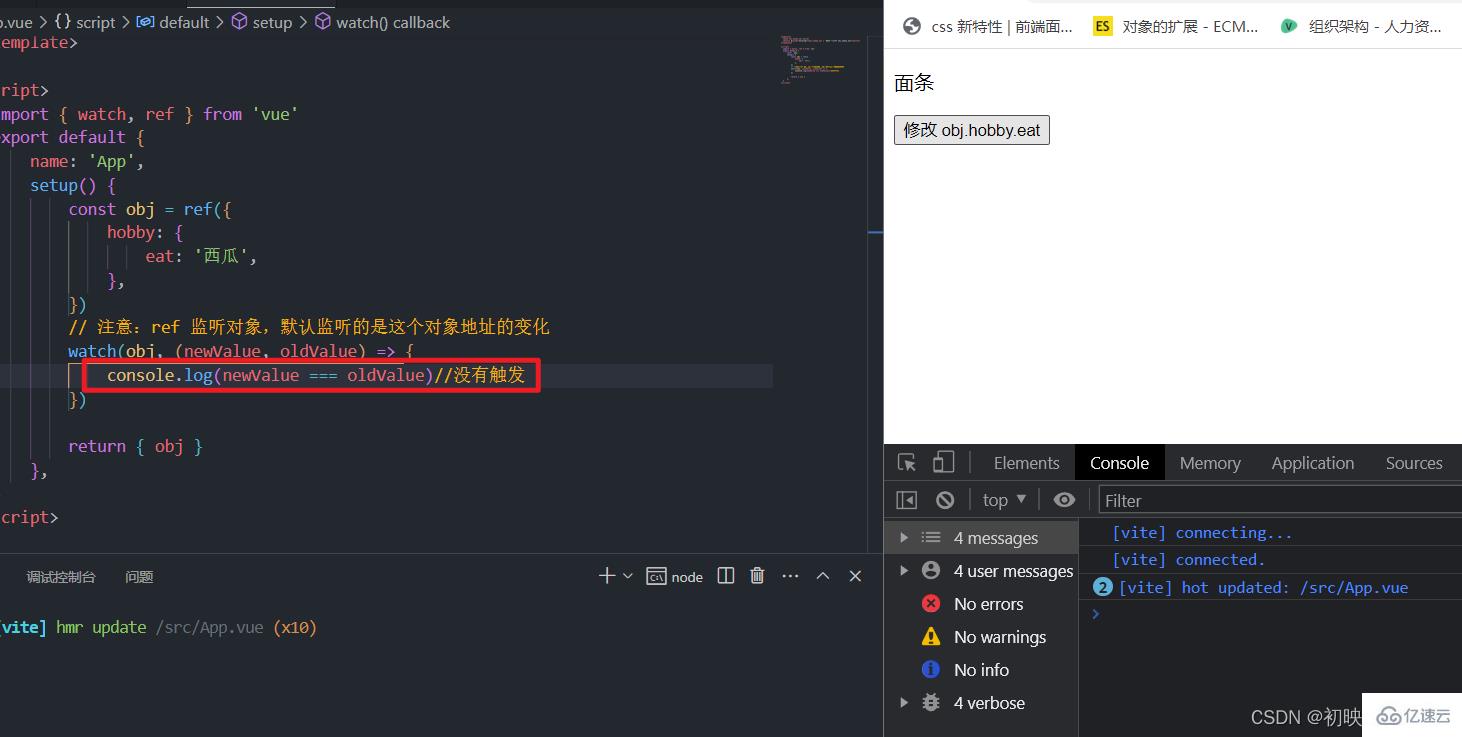Select the inspect element tool in DevTools

click(x=906, y=461)
